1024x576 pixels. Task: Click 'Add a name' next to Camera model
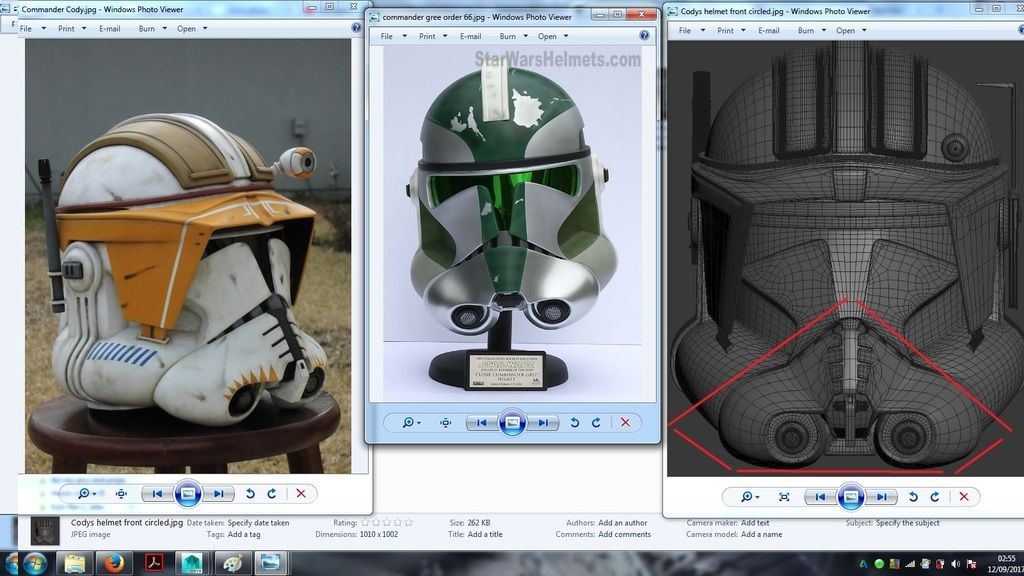(761, 534)
